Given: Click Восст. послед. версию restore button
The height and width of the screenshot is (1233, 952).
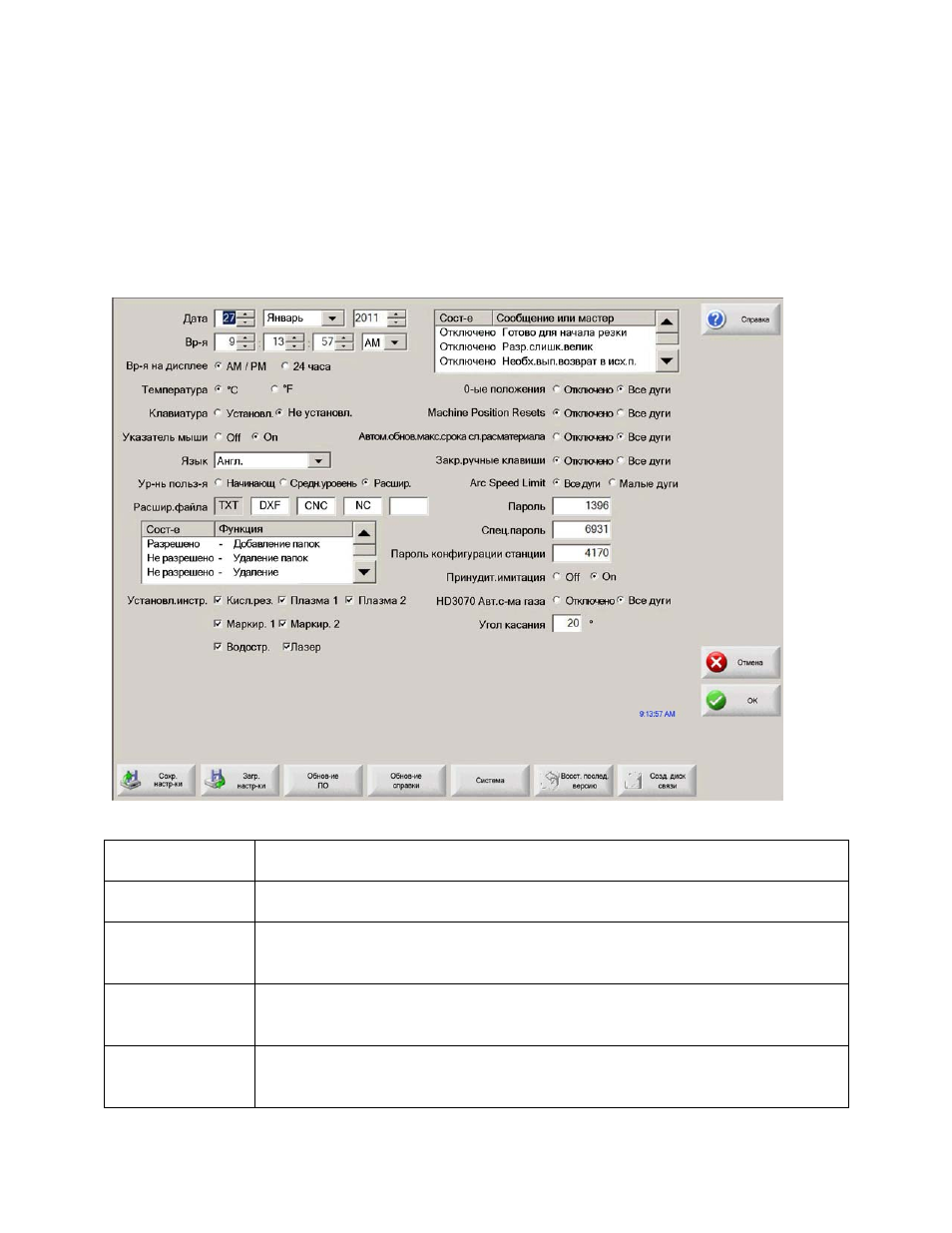Looking at the screenshot, I should [x=573, y=781].
